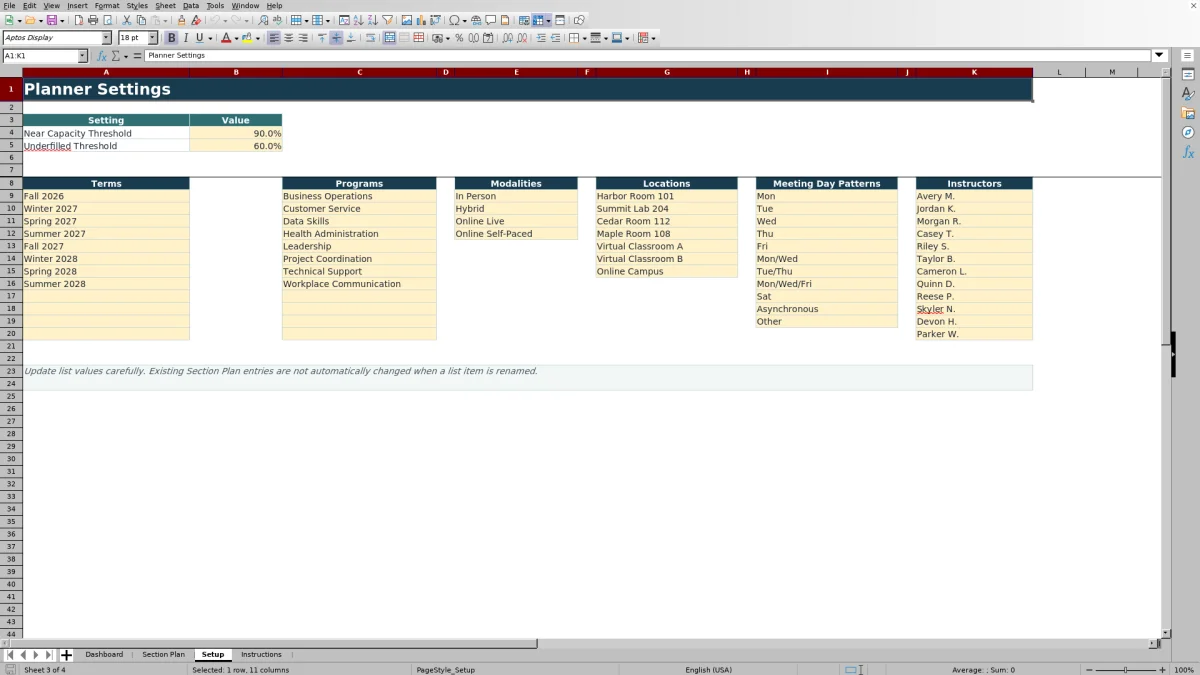Image resolution: width=1200 pixels, height=675 pixels.
Task: Click the Align Top icon
Action: point(322,38)
